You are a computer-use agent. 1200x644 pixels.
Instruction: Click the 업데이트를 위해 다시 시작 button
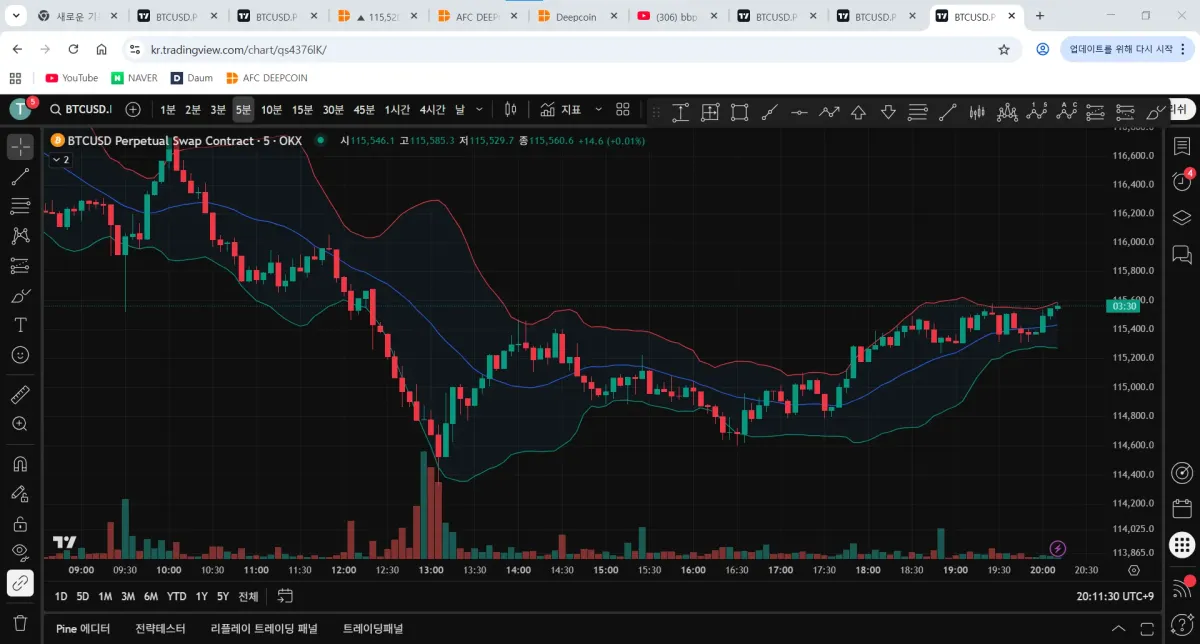pyautogui.click(x=1125, y=49)
